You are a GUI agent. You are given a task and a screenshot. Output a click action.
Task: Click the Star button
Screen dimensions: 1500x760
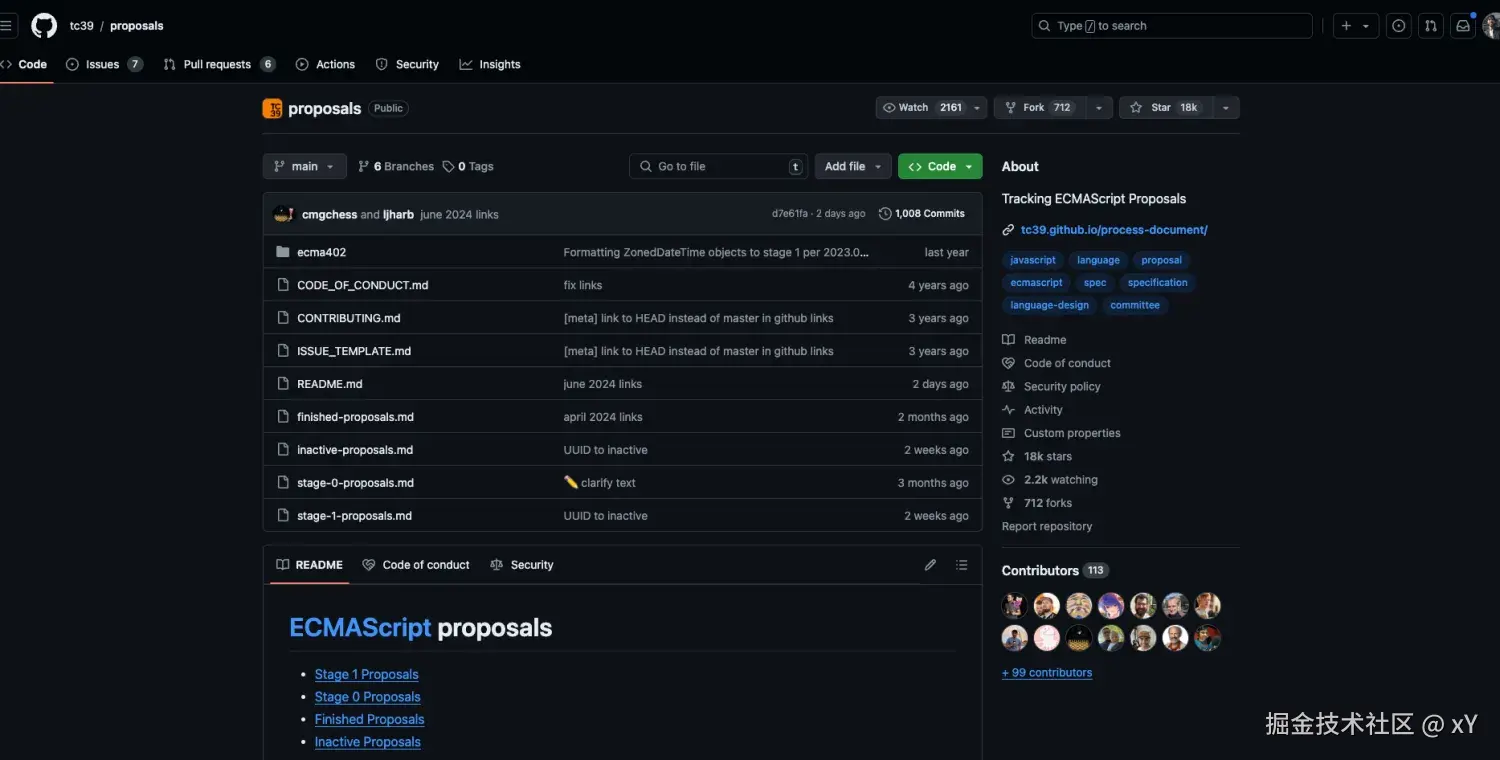pos(1165,108)
